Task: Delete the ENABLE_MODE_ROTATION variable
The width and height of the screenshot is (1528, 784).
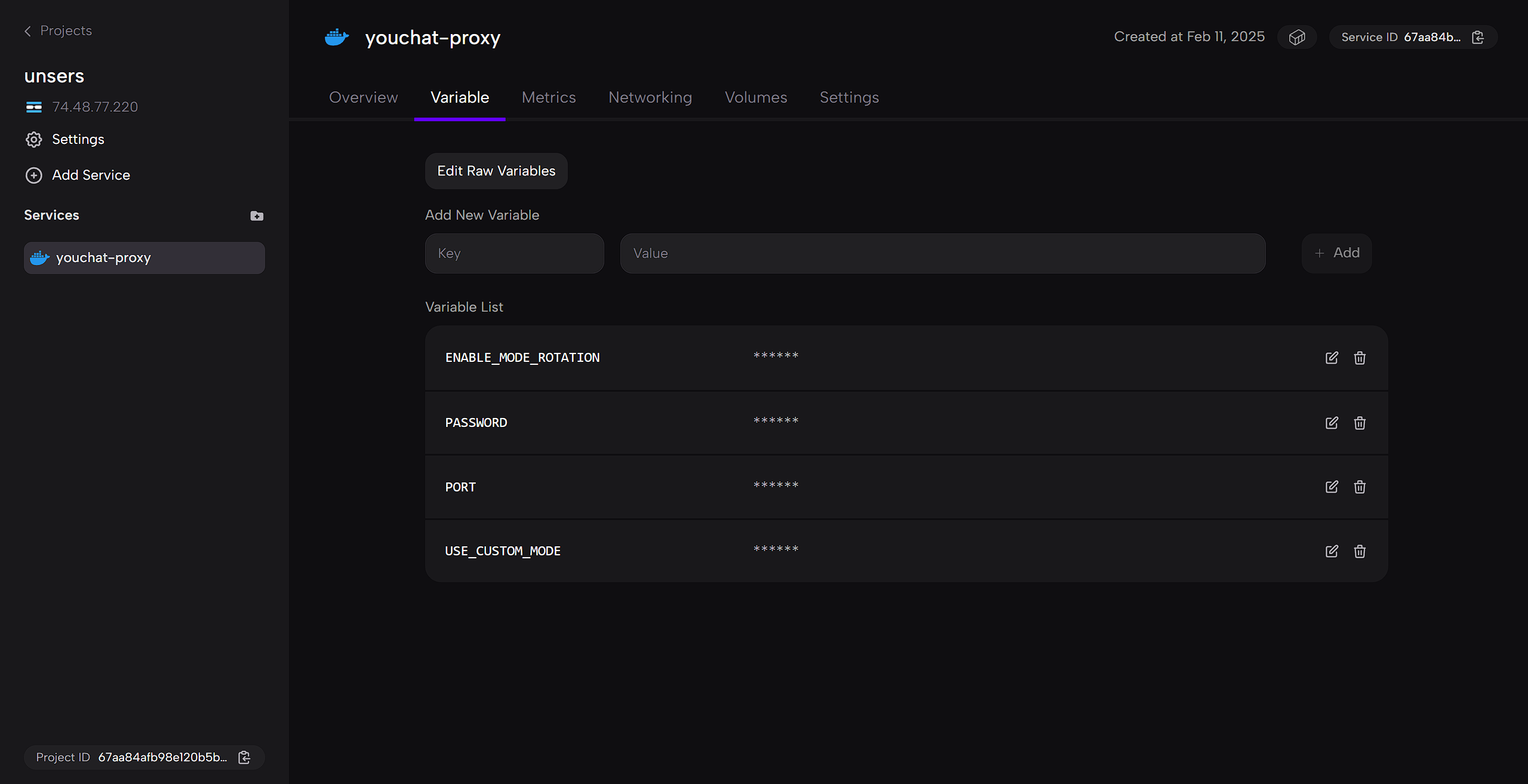Action: pyautogui.click(x=1360, y=358)
